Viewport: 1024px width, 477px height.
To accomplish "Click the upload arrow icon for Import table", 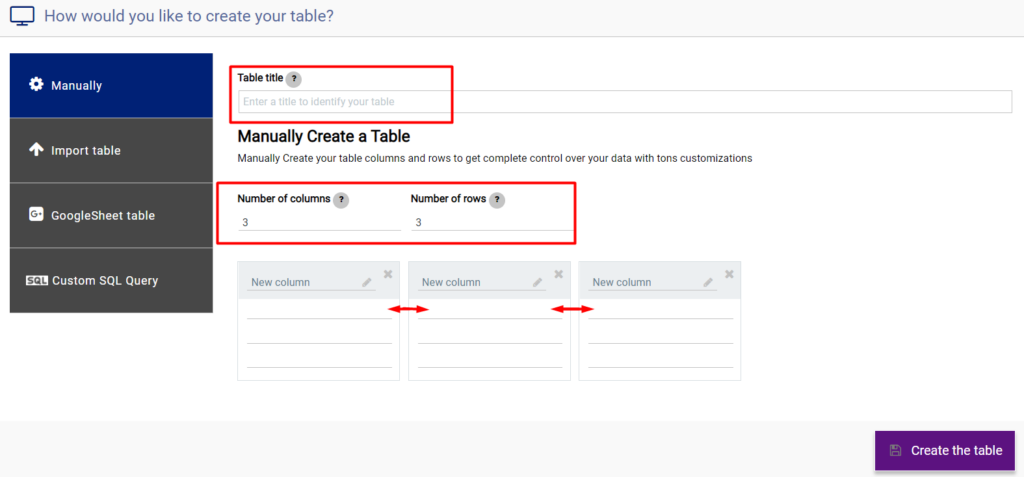I will point(36,150).
